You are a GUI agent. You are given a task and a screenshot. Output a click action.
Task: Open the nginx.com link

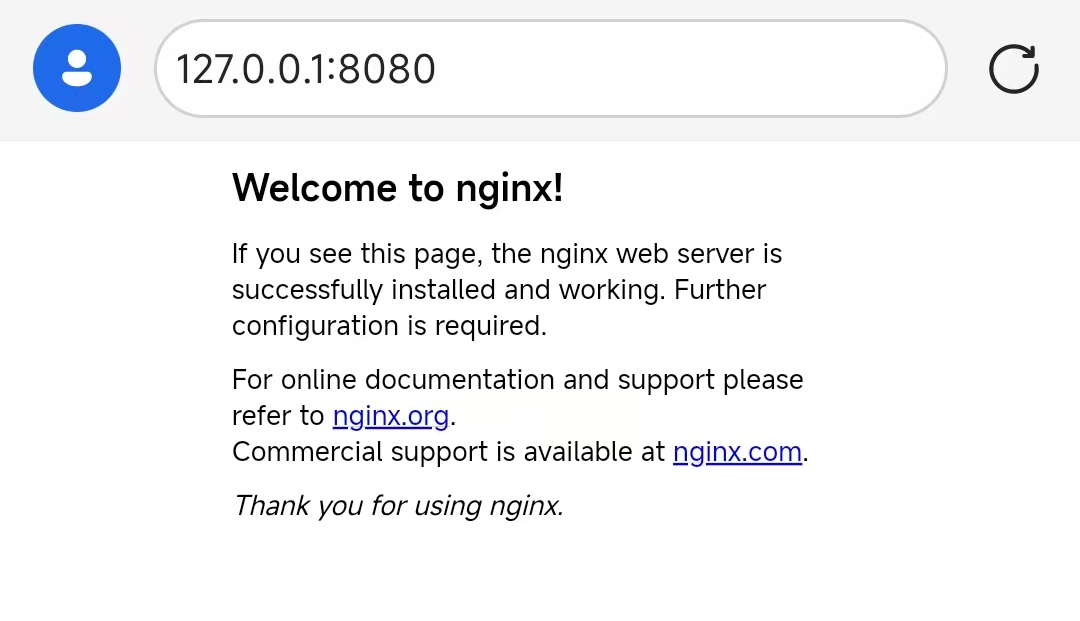tap(737, 452)
